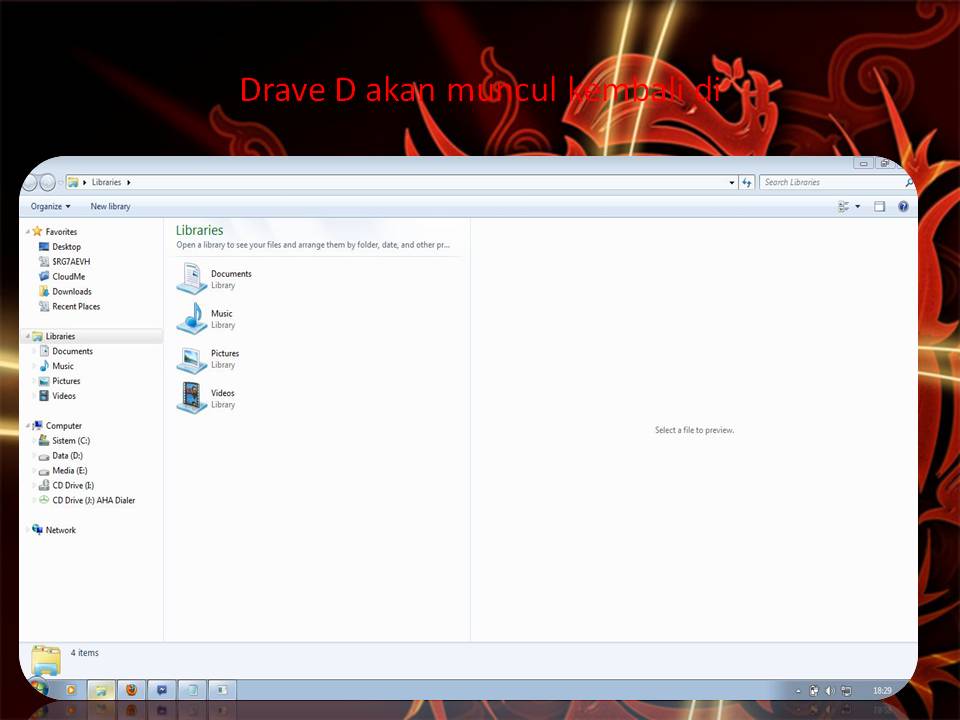Click the Network icon in navigation pane
960x720 pixels.
point(37,530)
